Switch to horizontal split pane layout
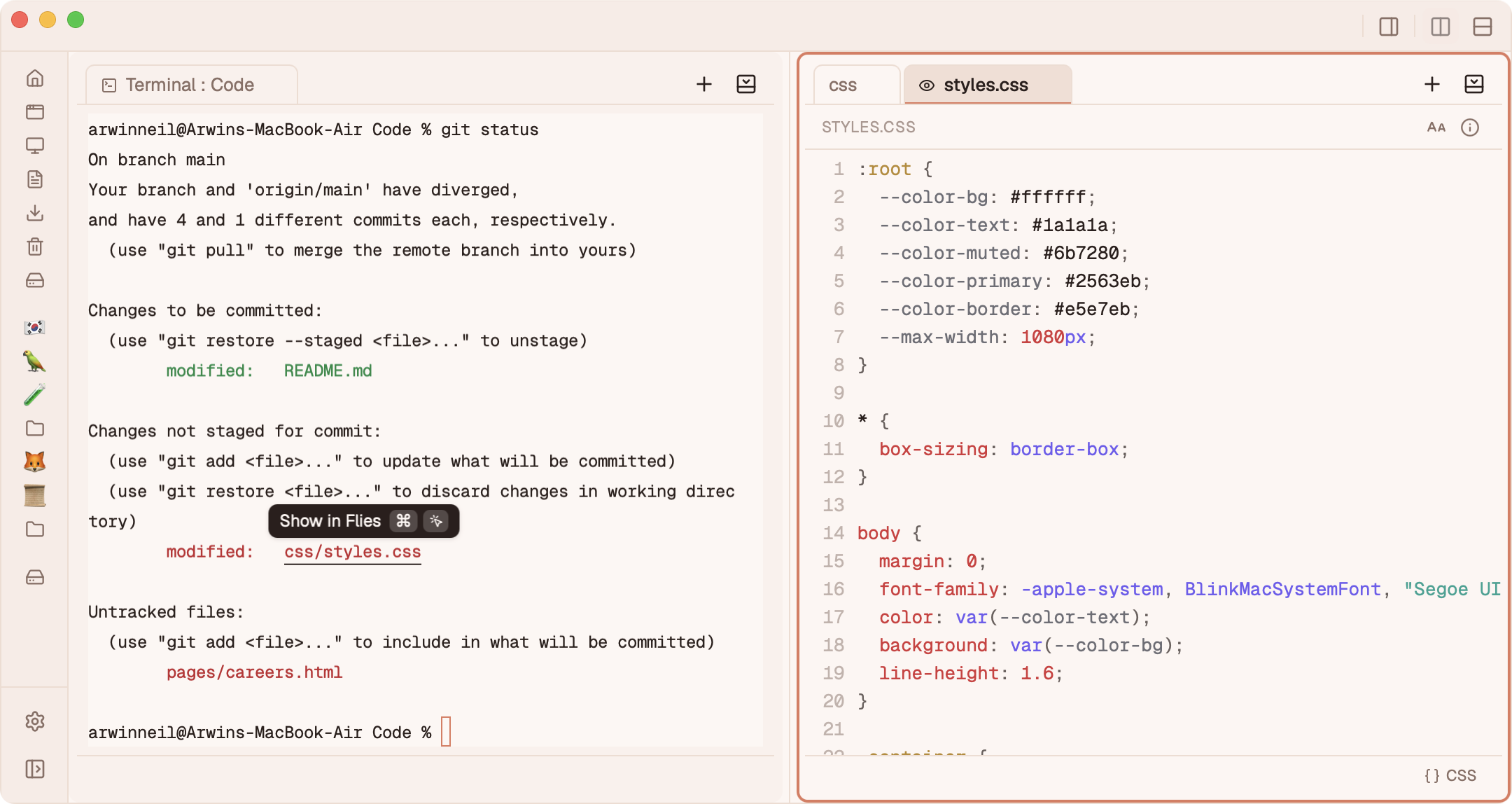 pyautogui.click(x=1483, y=27)
